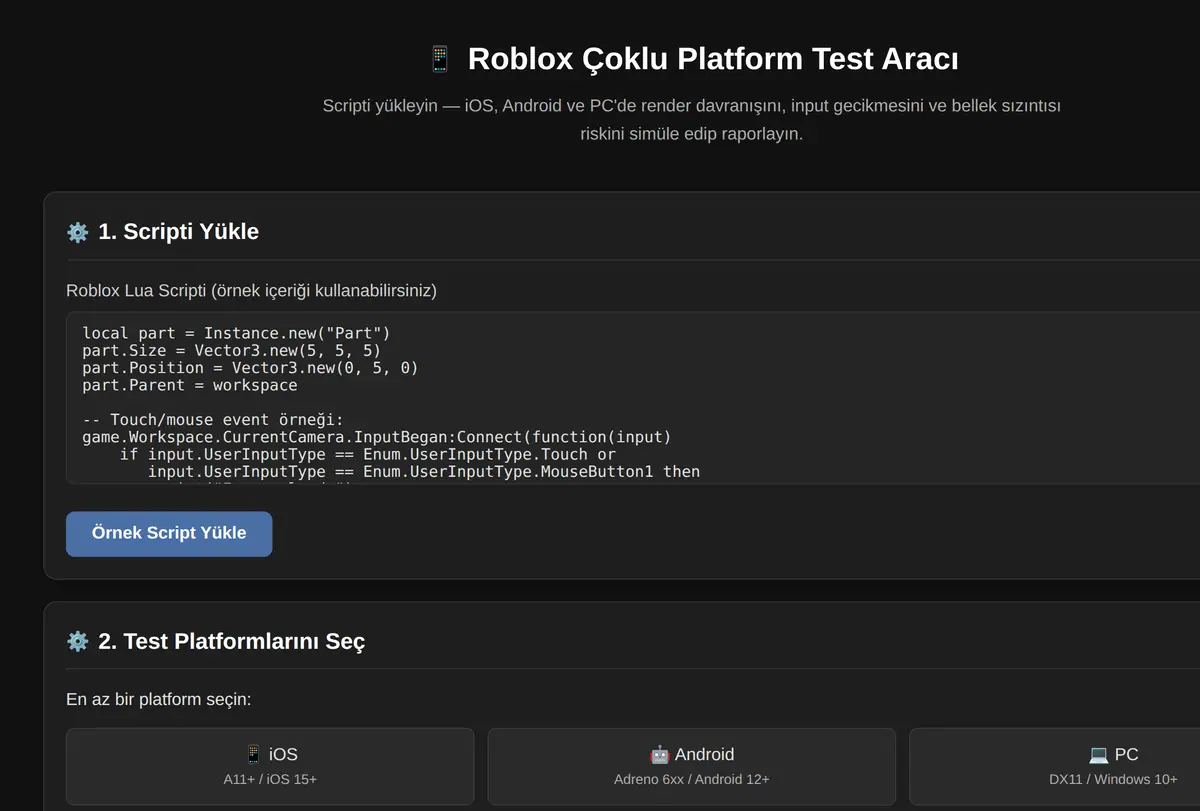Click the robot emoji on the Android card
Viewport: 1200px width, 811px height.
coord(659,754)
